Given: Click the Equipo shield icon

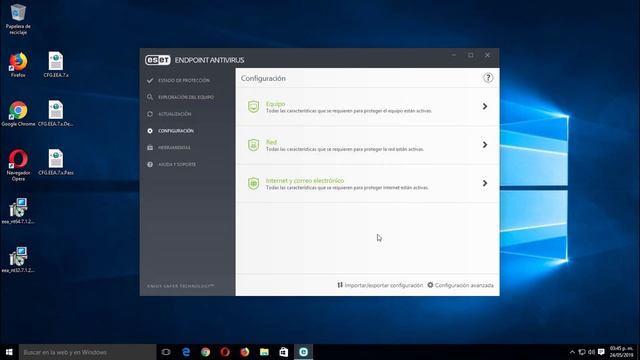Looking at the screenshot, I should pos(253,107).
